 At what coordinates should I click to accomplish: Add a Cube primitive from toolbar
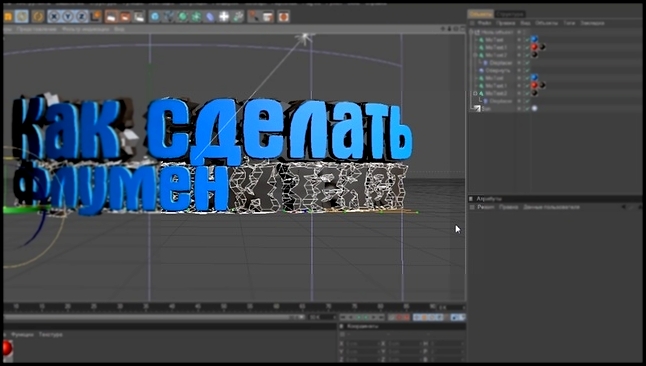(154, 17)
